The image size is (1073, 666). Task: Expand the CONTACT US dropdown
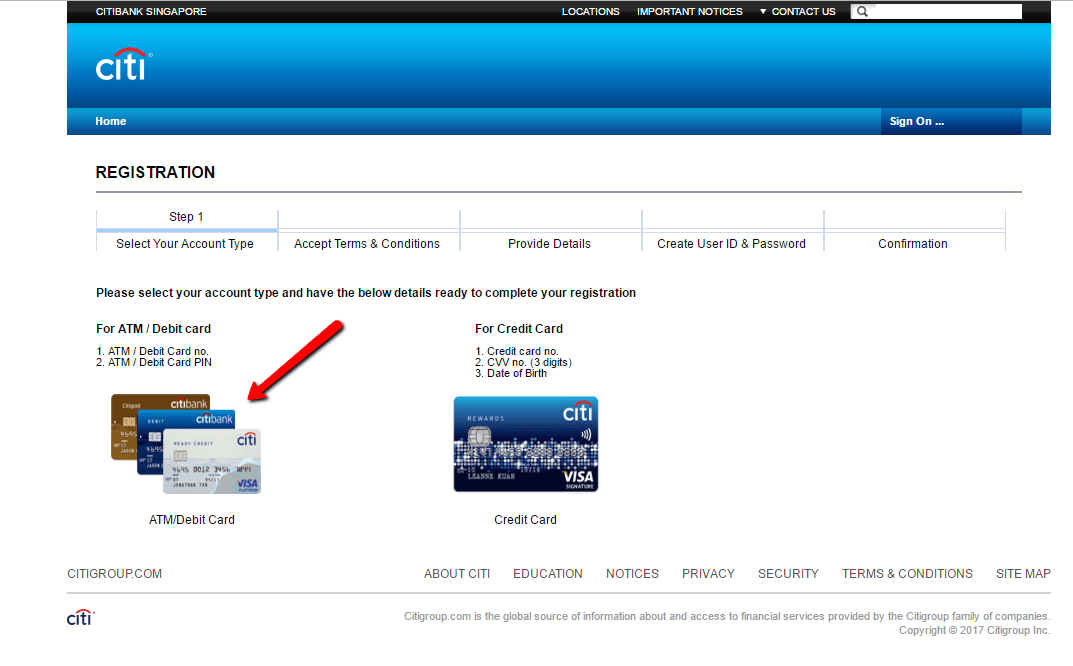797,11
